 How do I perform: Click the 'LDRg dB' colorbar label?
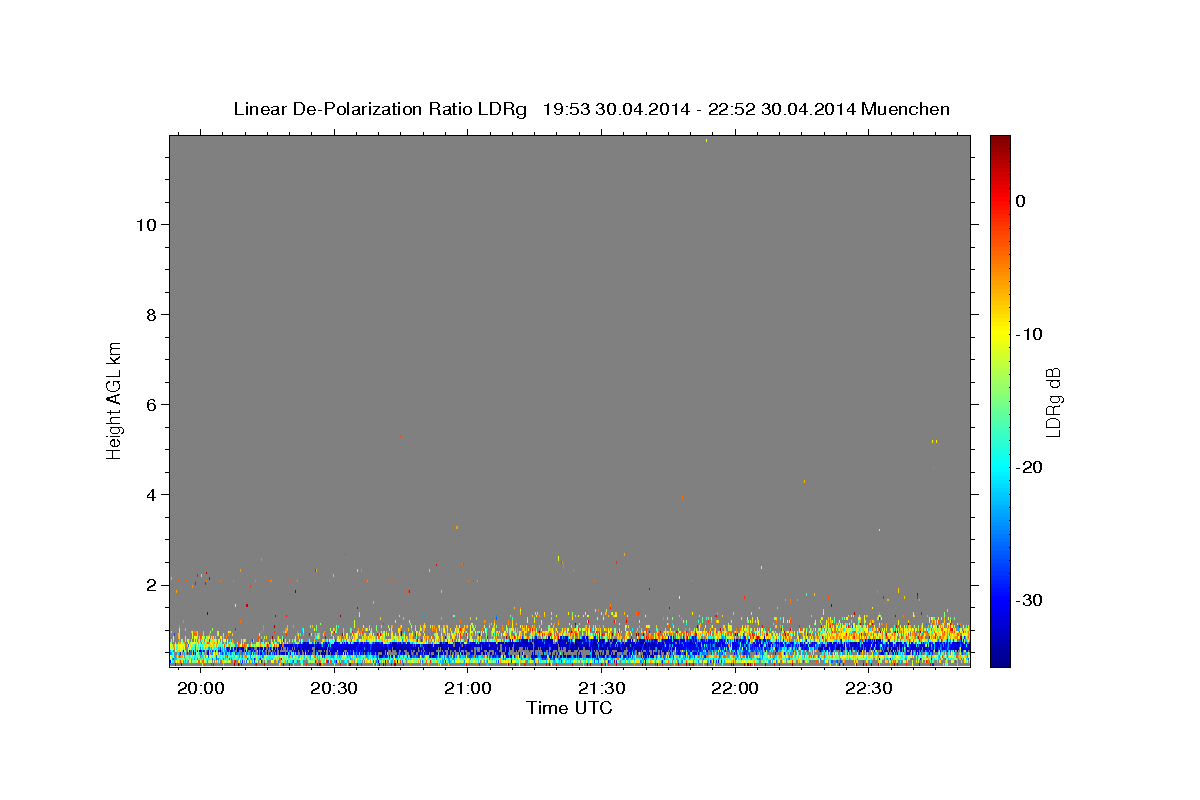click(x=1052, y=402)
